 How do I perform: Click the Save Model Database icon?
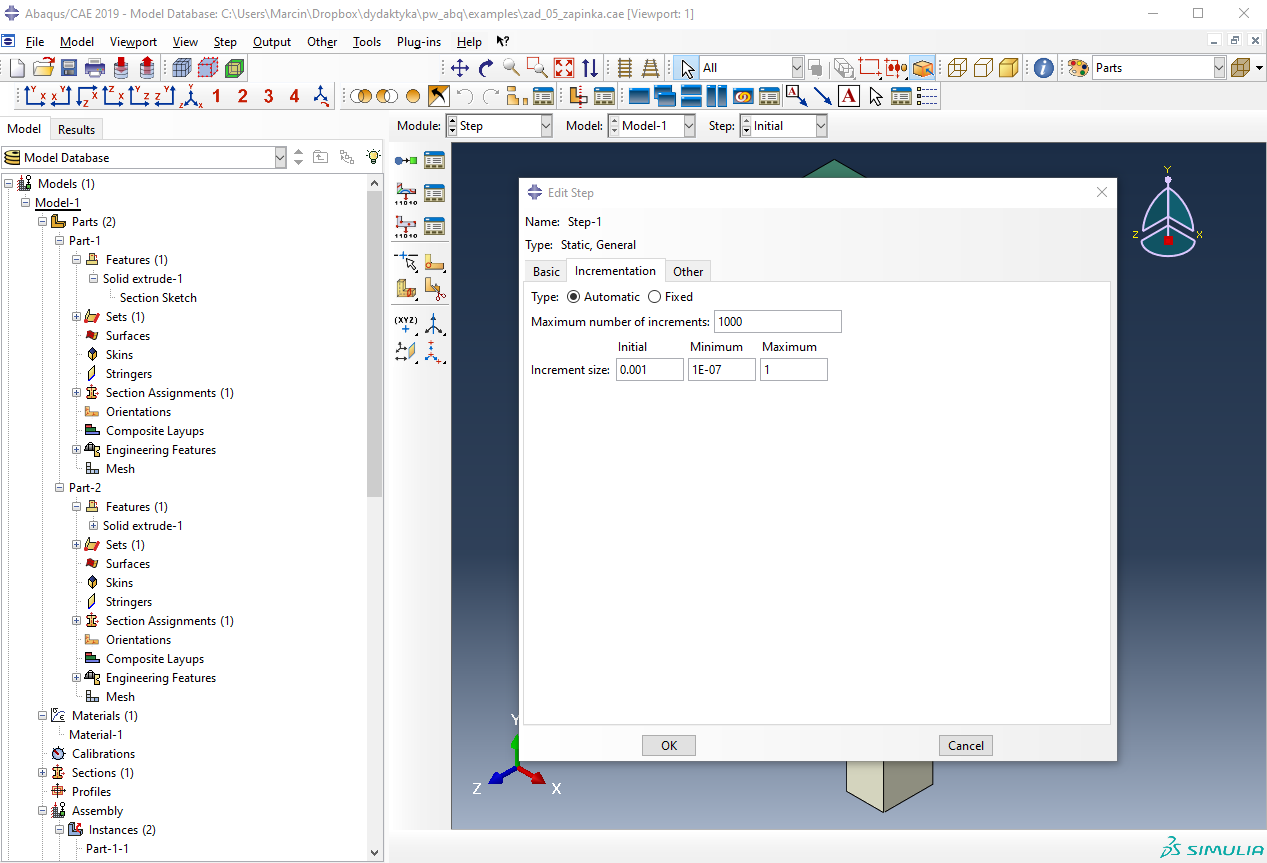[x=69, y=68]
